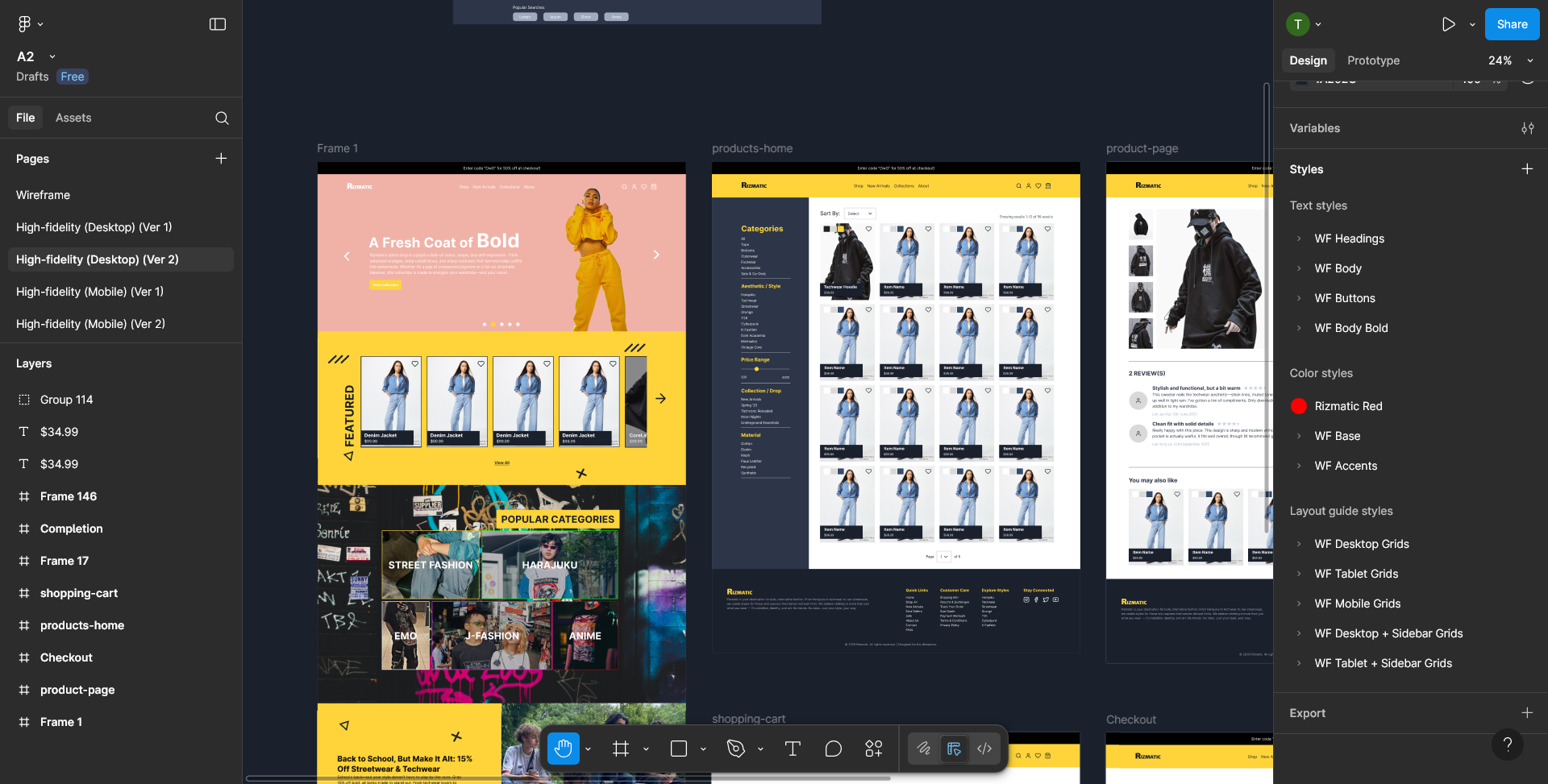Click the search icon in File panel
1548x784 pixels.
coord(222,118)
